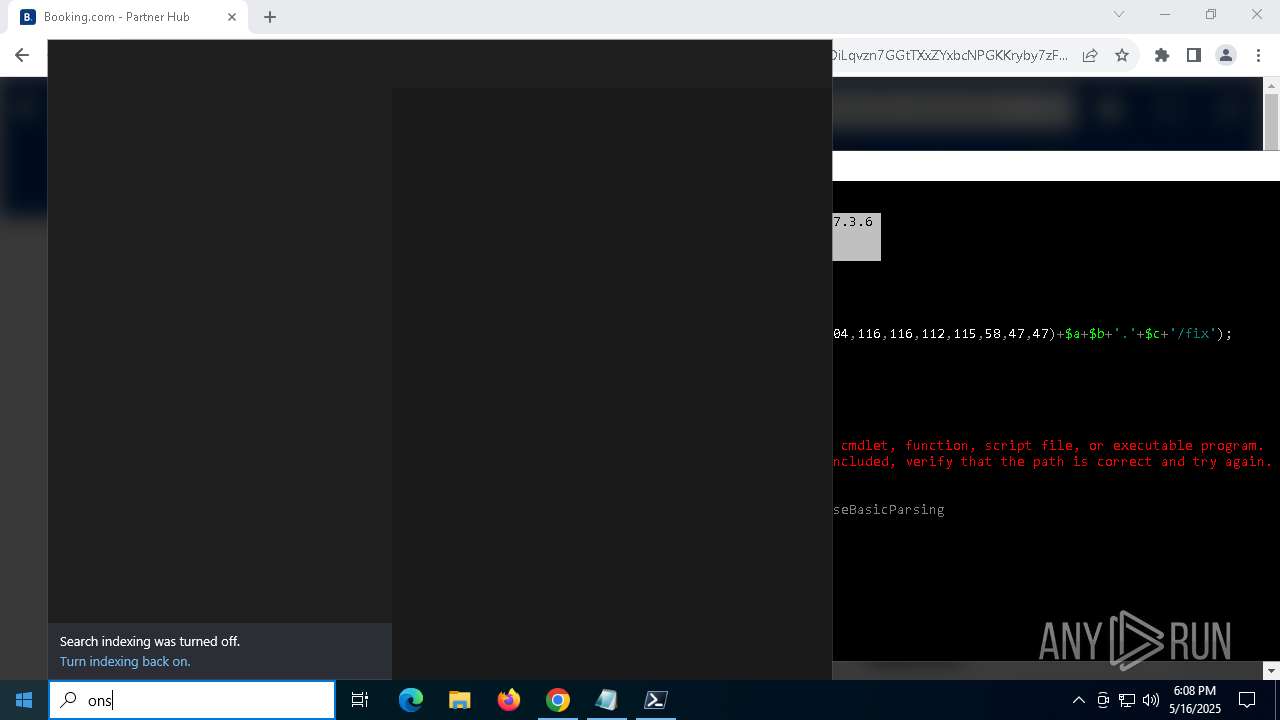
Task: Click the '/fix' string in the command line
Action: (1194, 334)
